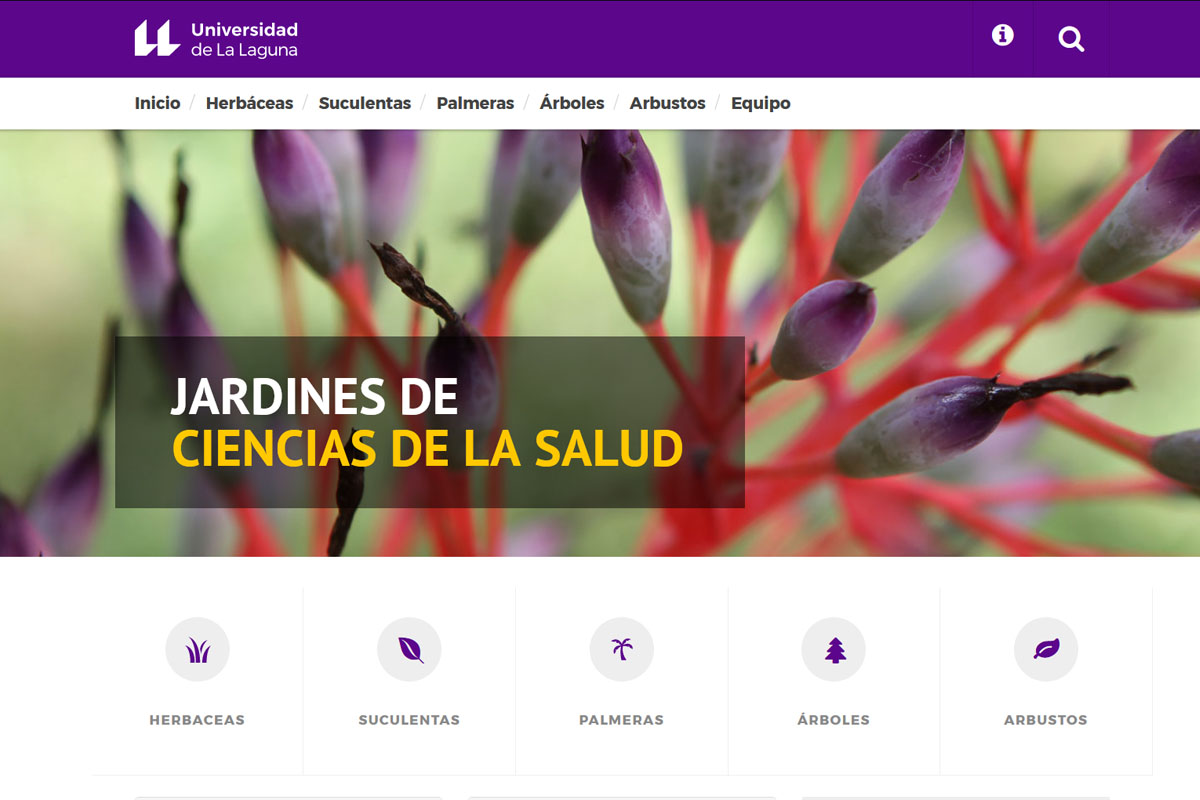The width and height of the screenshot is (1200, 800).
Task: Click the HERBACEAS category label
Action: 197,720
